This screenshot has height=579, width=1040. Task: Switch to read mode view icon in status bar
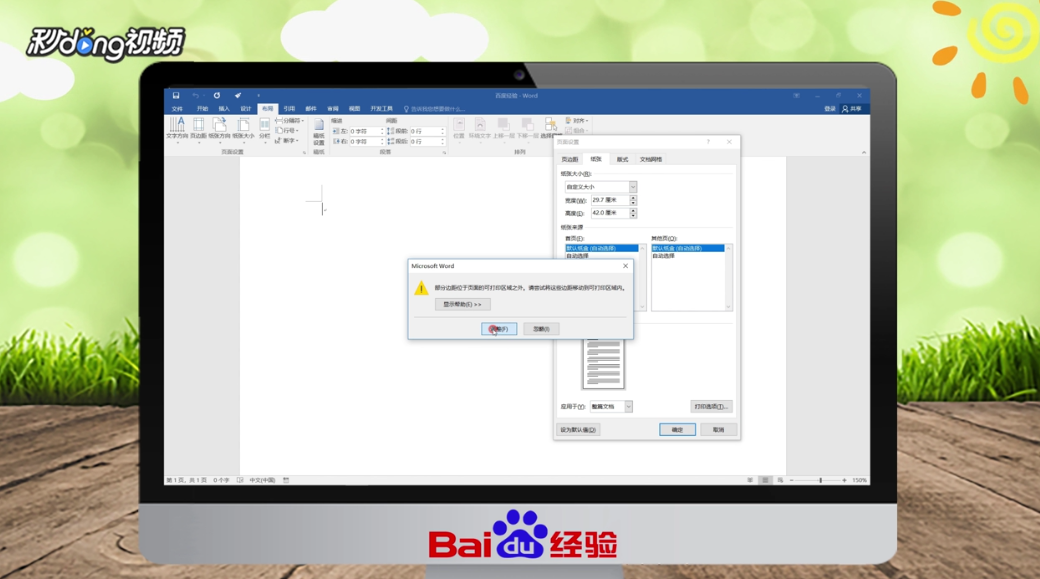(750, 480)
